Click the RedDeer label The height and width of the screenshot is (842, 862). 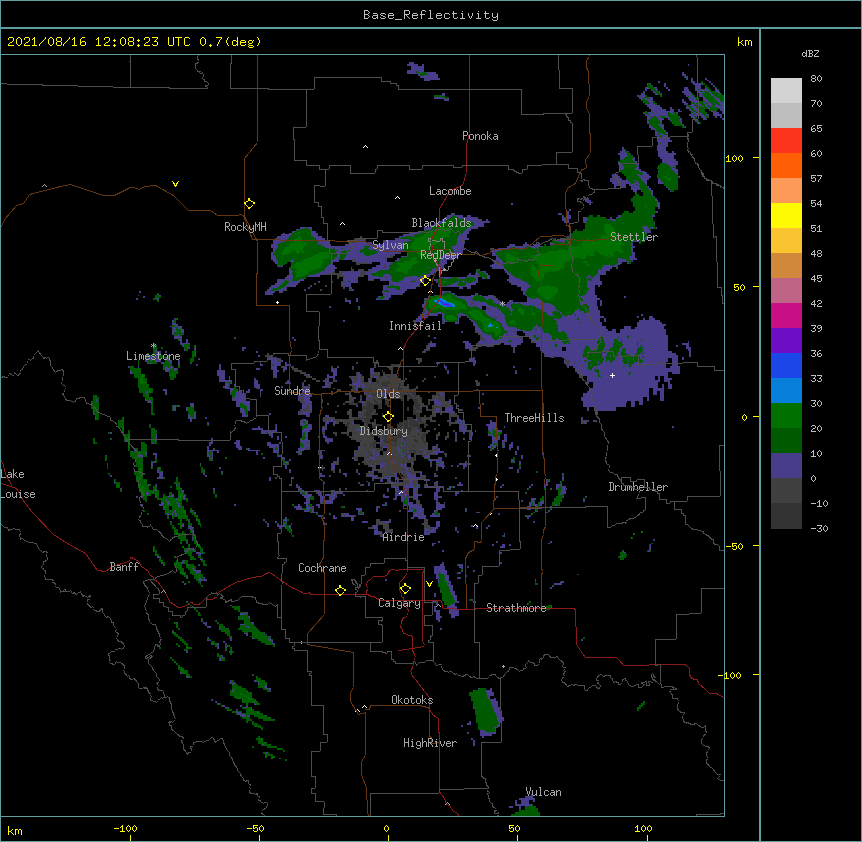440,255
